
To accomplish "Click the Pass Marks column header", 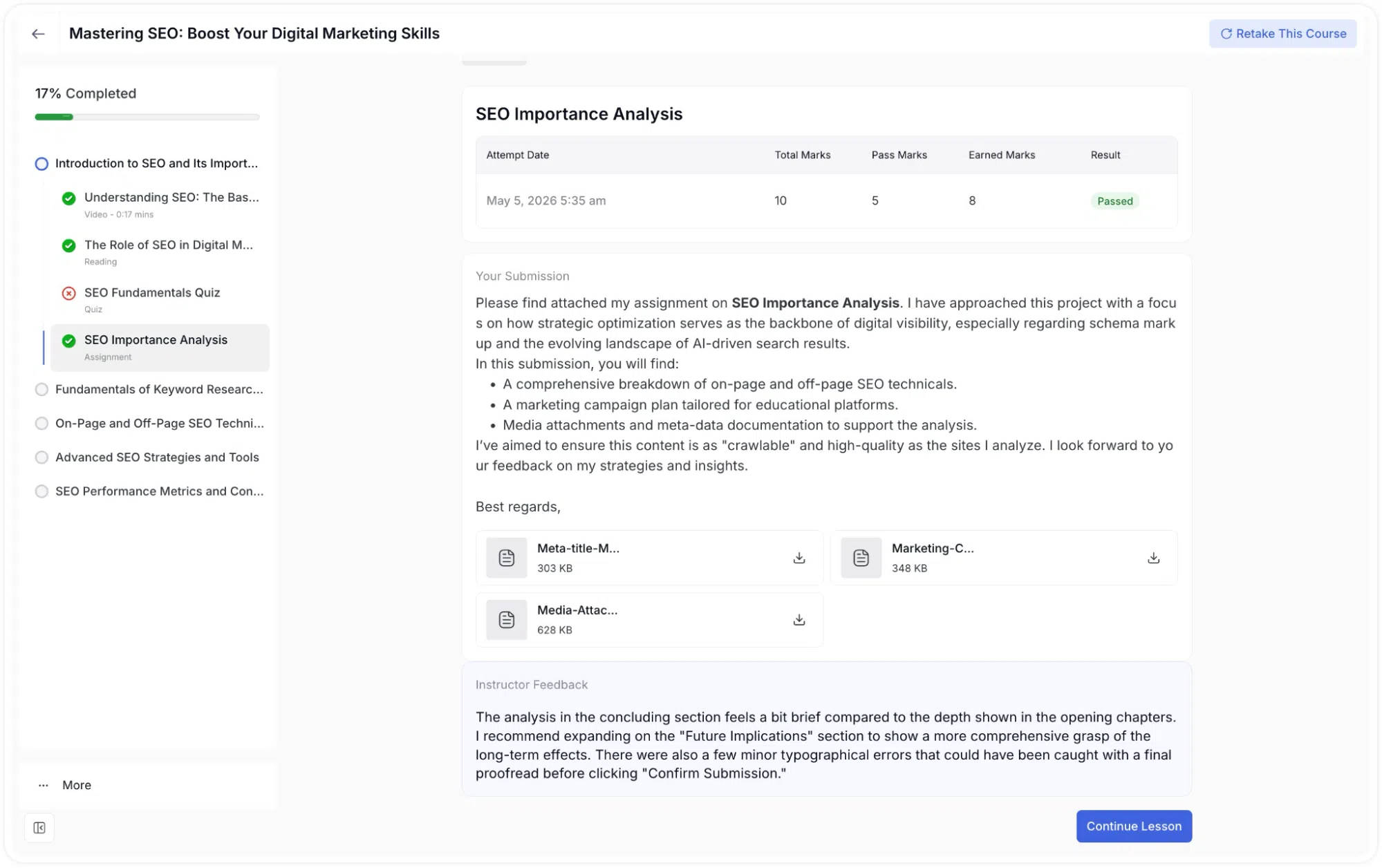I will point(899,155).
